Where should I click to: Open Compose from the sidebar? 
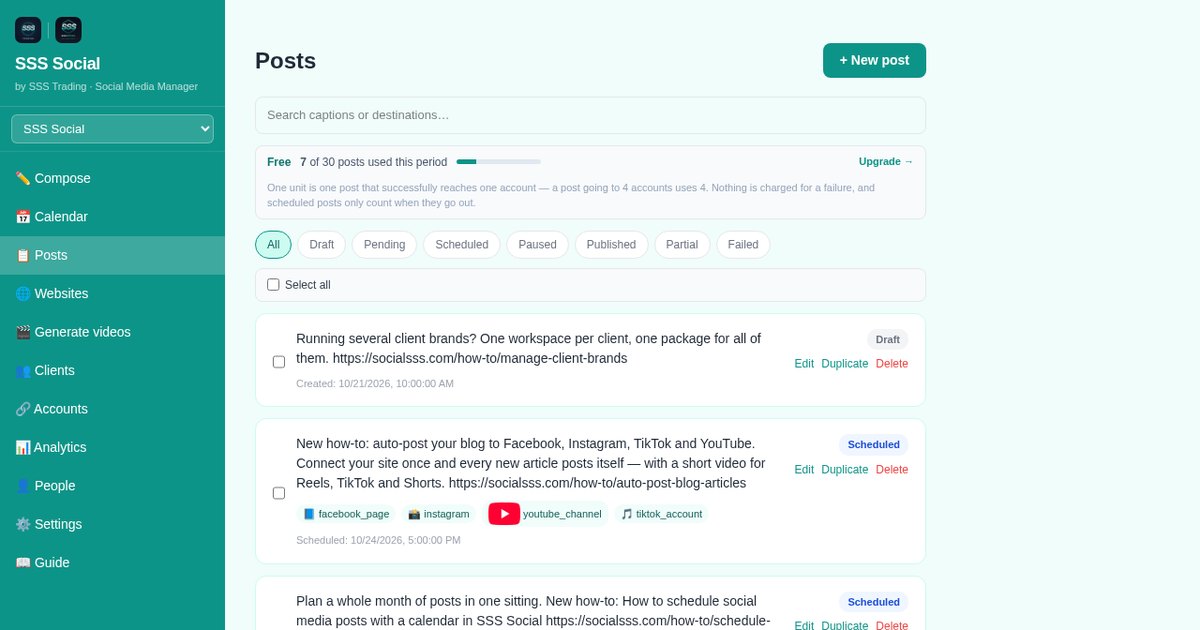click(112, 178)
